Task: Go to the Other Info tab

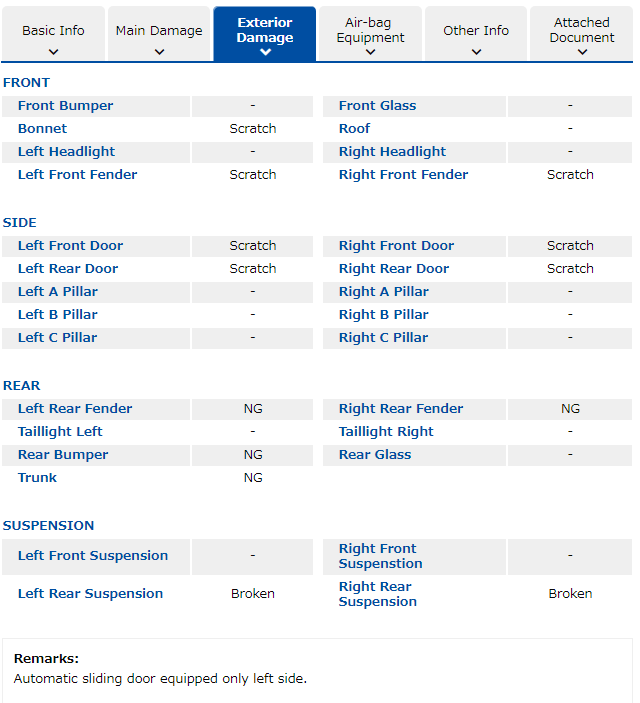Action: (x=476, y=31)
